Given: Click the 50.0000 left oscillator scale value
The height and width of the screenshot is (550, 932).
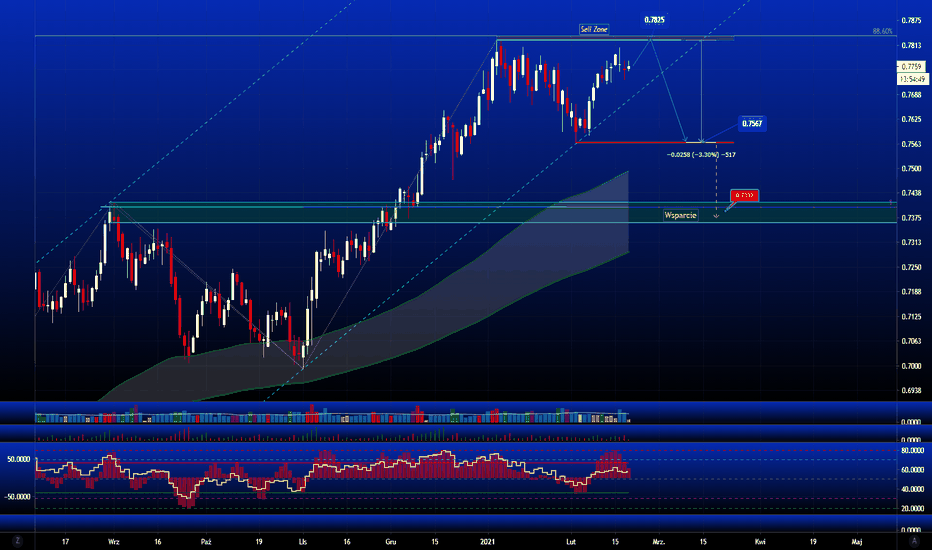Looking at the screenshot, I should [18, 460].
